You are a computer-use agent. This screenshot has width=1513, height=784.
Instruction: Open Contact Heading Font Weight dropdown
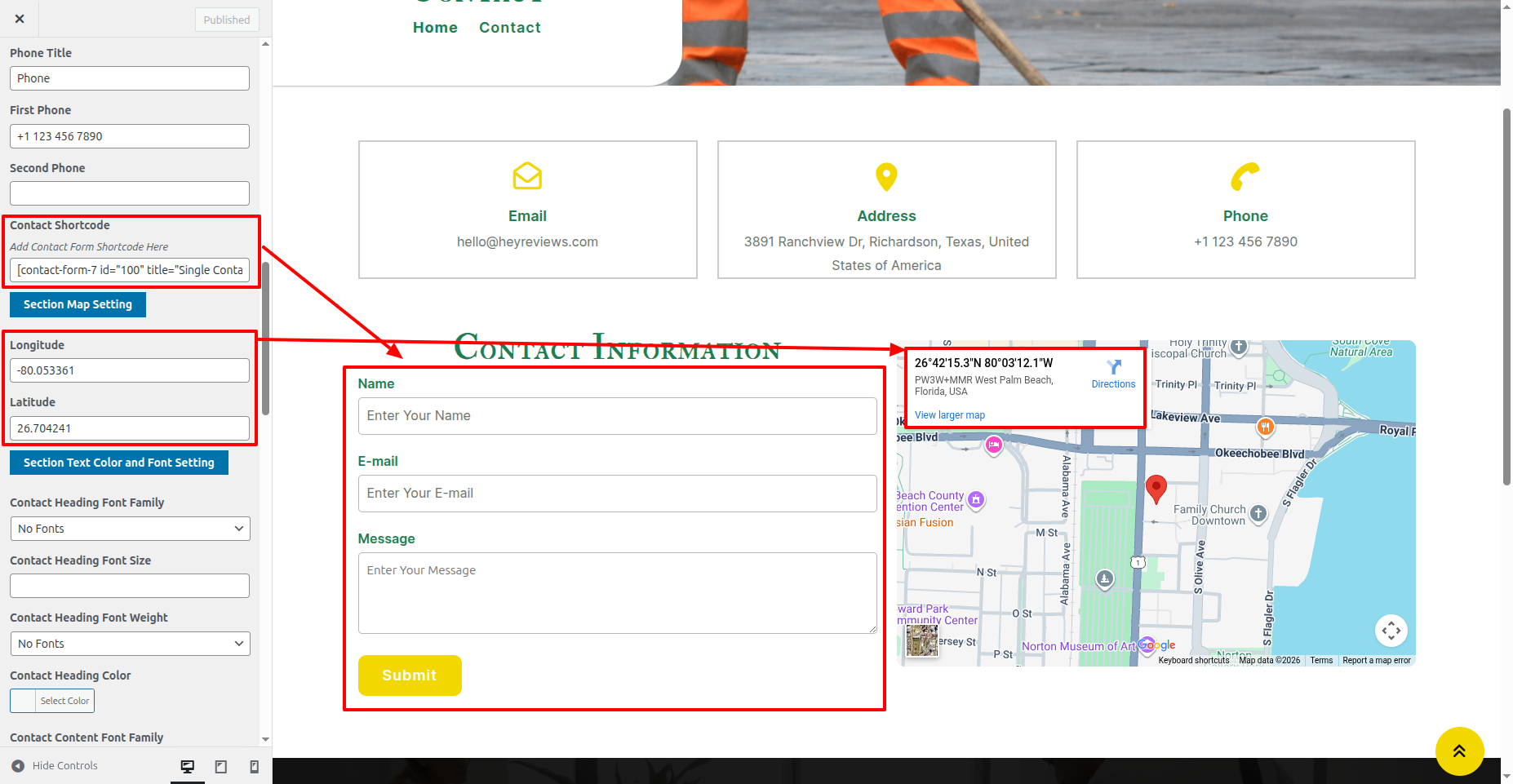pos(130,644)
